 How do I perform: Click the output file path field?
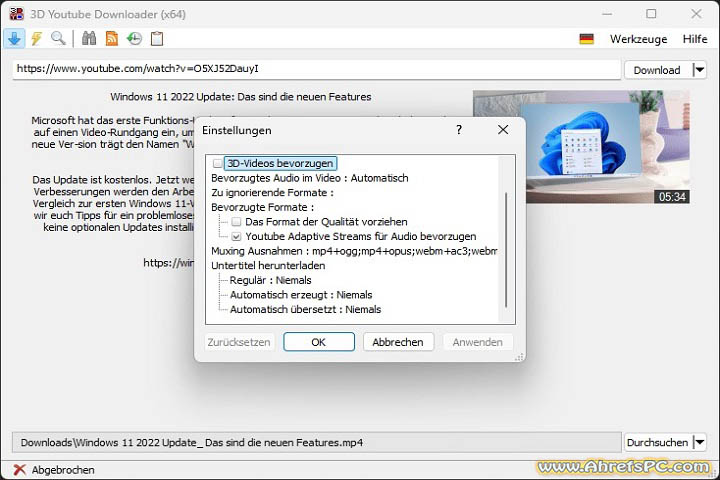(317, 442)
